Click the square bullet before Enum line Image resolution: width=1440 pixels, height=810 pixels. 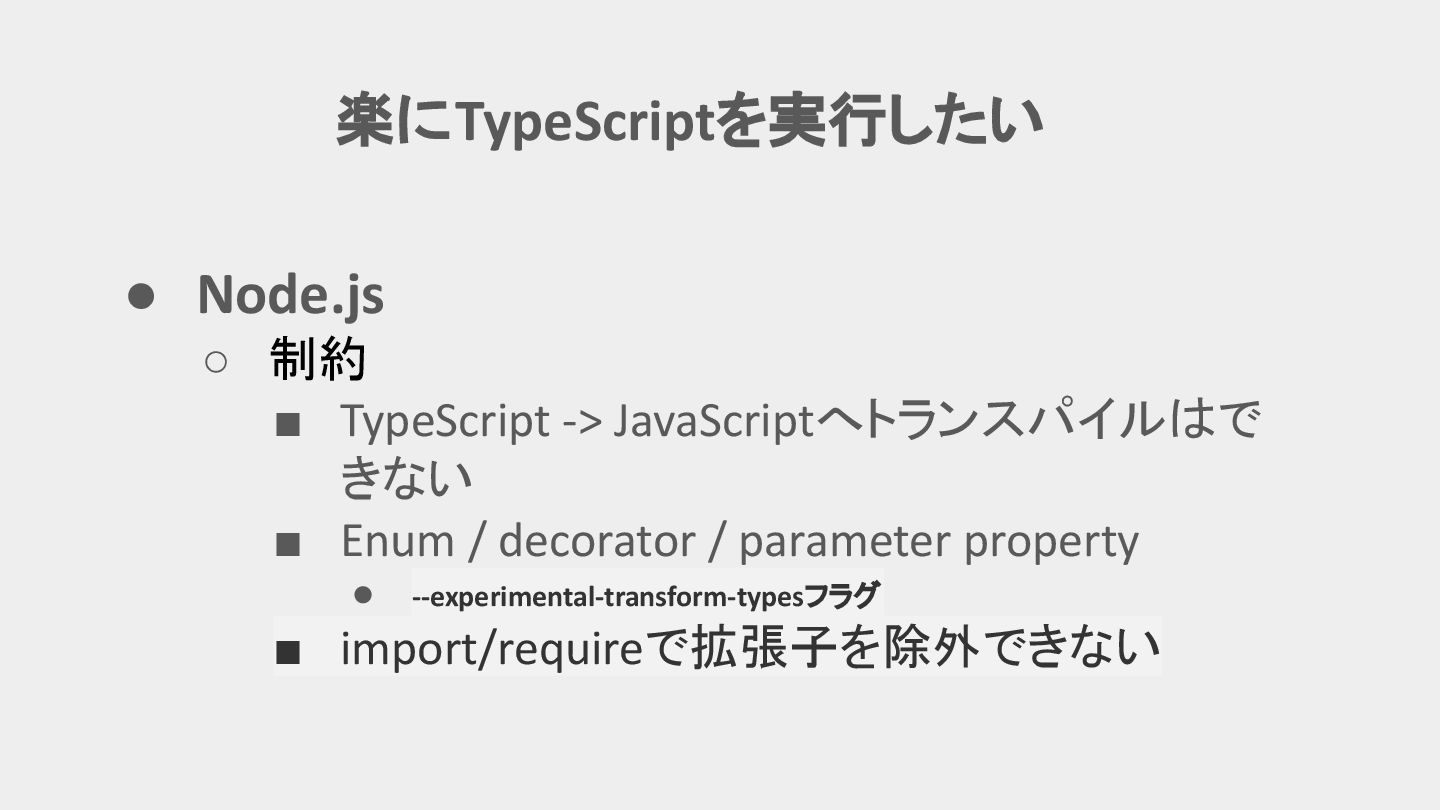(288, 544)
